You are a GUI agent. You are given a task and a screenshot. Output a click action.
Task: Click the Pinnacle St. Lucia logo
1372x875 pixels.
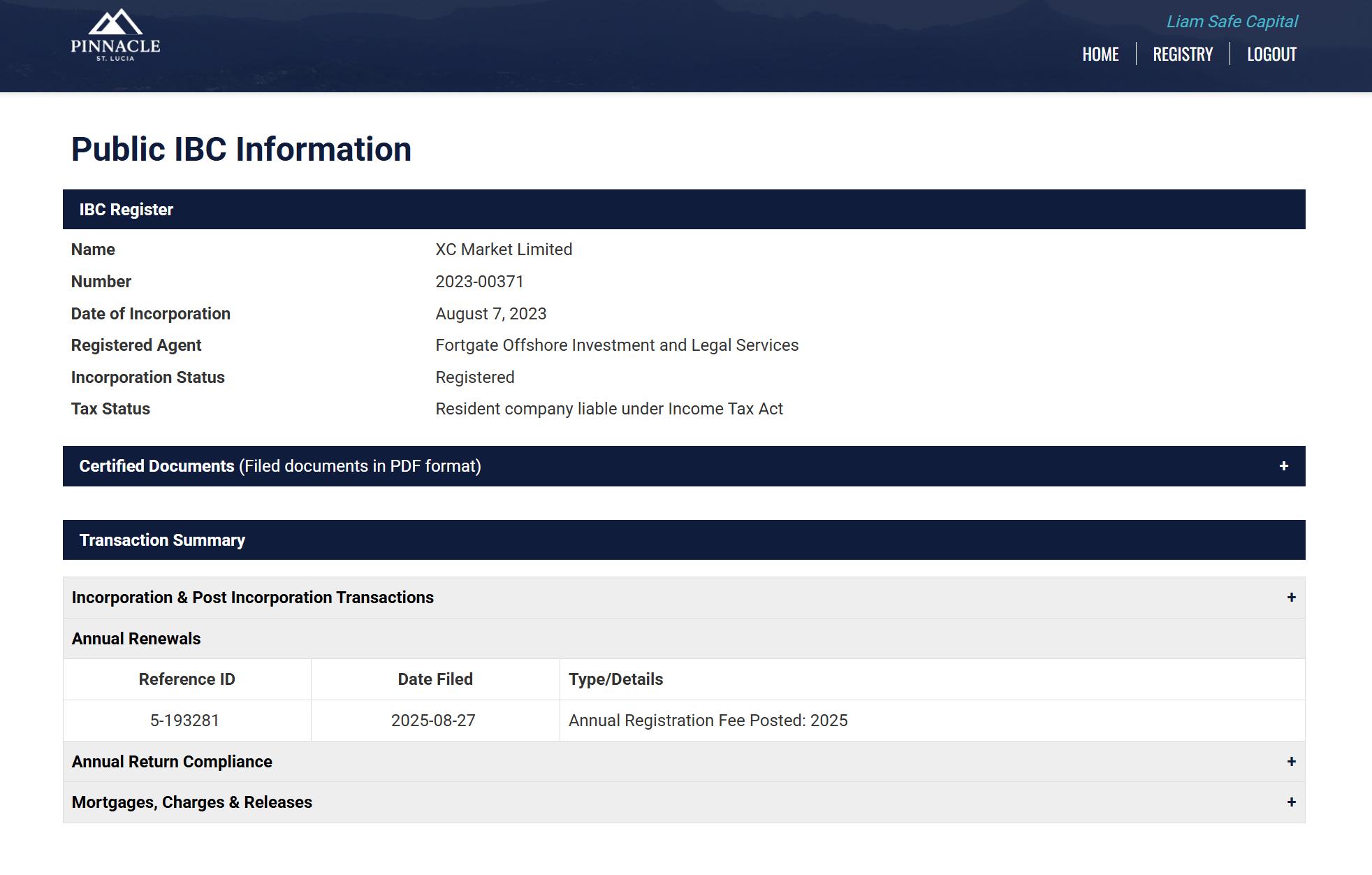click(x=115, y=35)
